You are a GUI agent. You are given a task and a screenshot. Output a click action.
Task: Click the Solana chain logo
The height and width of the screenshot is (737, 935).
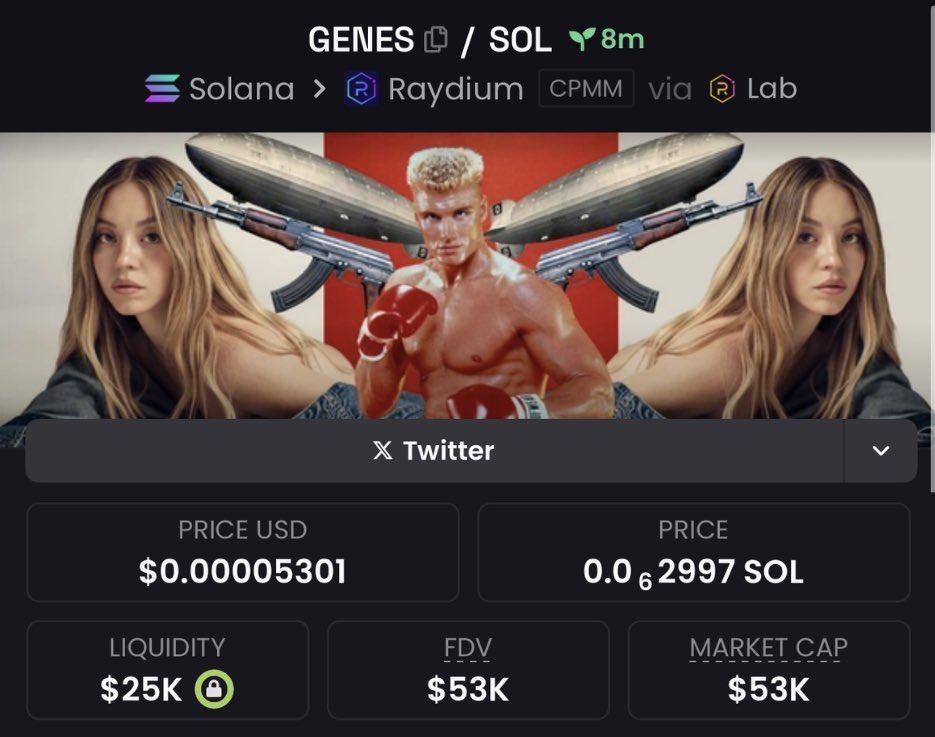[x=162, y=88]
